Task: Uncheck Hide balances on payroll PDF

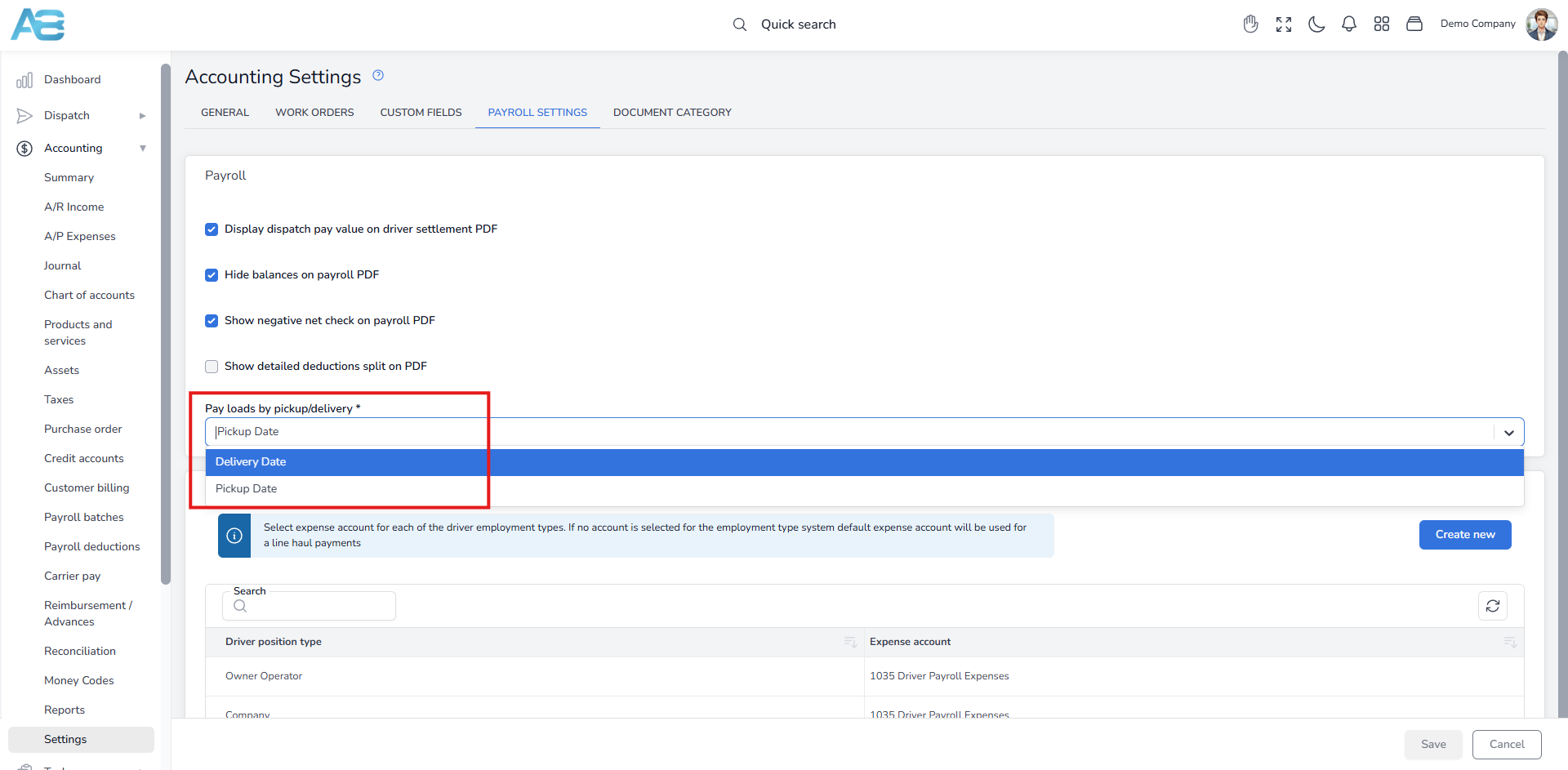Action: tap(212, 275)
